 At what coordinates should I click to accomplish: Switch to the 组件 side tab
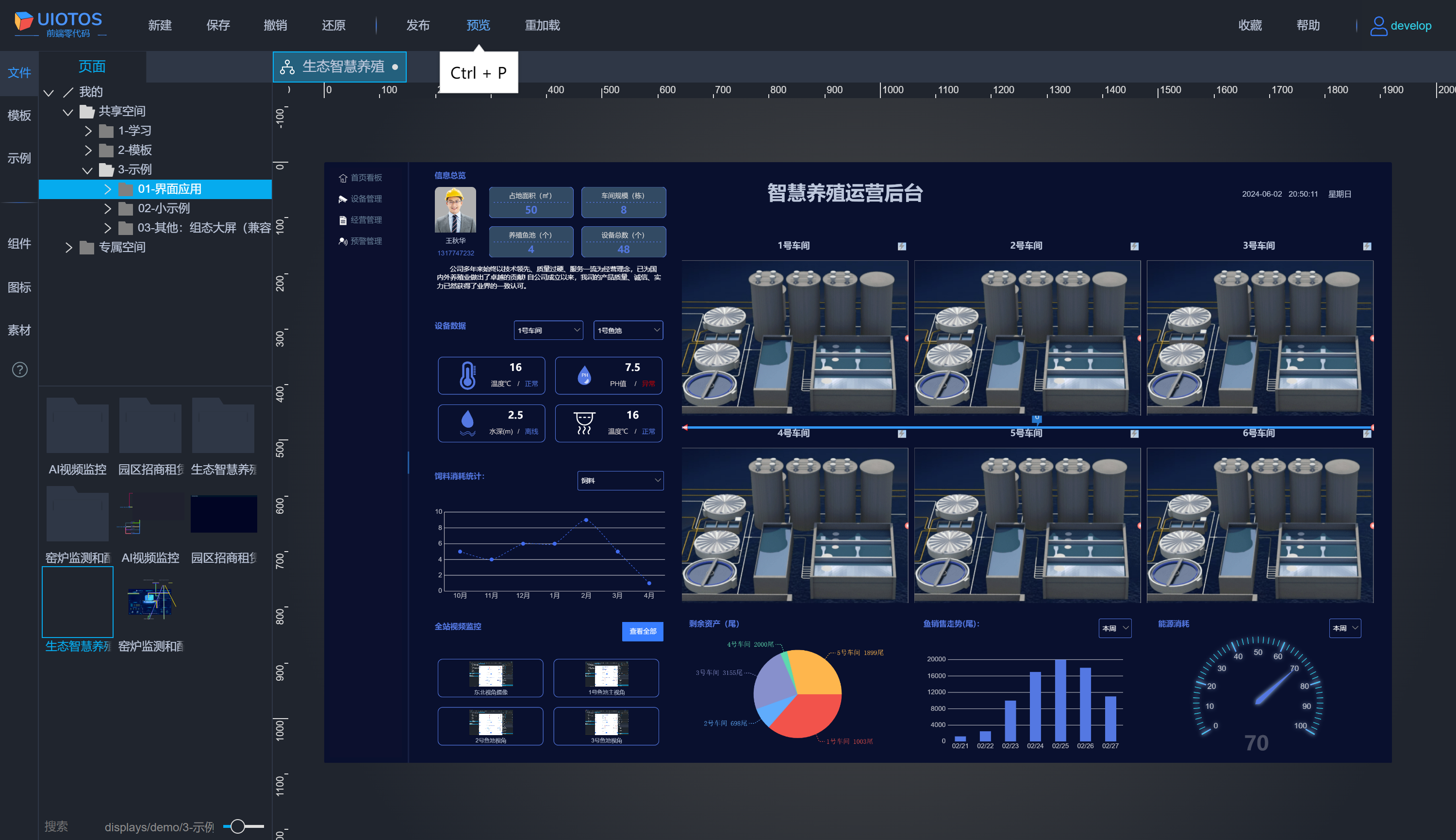coord(19,243)
